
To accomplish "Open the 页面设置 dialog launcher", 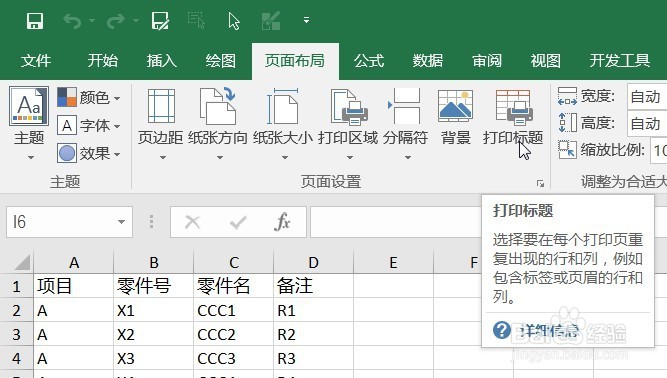I will point(540,184).
